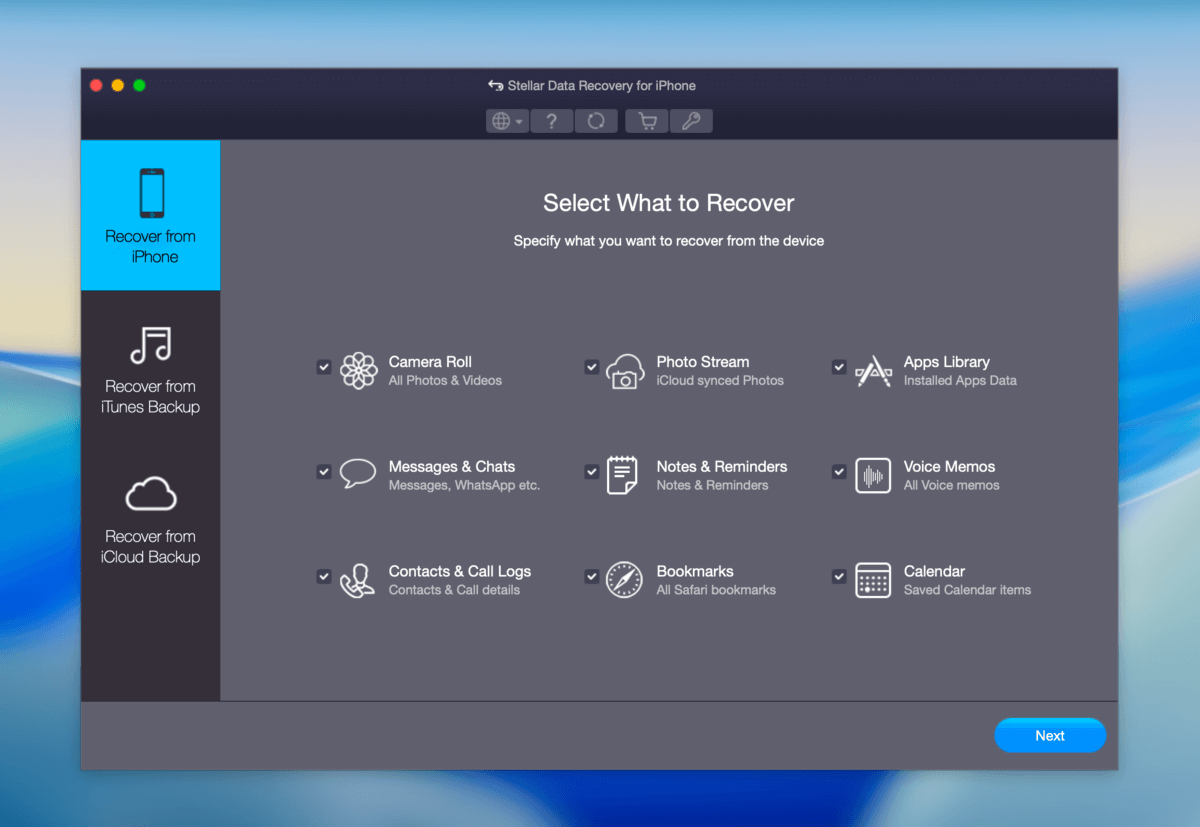The image size is (1200, 827).
Task: Toggle the Apps Library checkbox
Action: point(839,367)
